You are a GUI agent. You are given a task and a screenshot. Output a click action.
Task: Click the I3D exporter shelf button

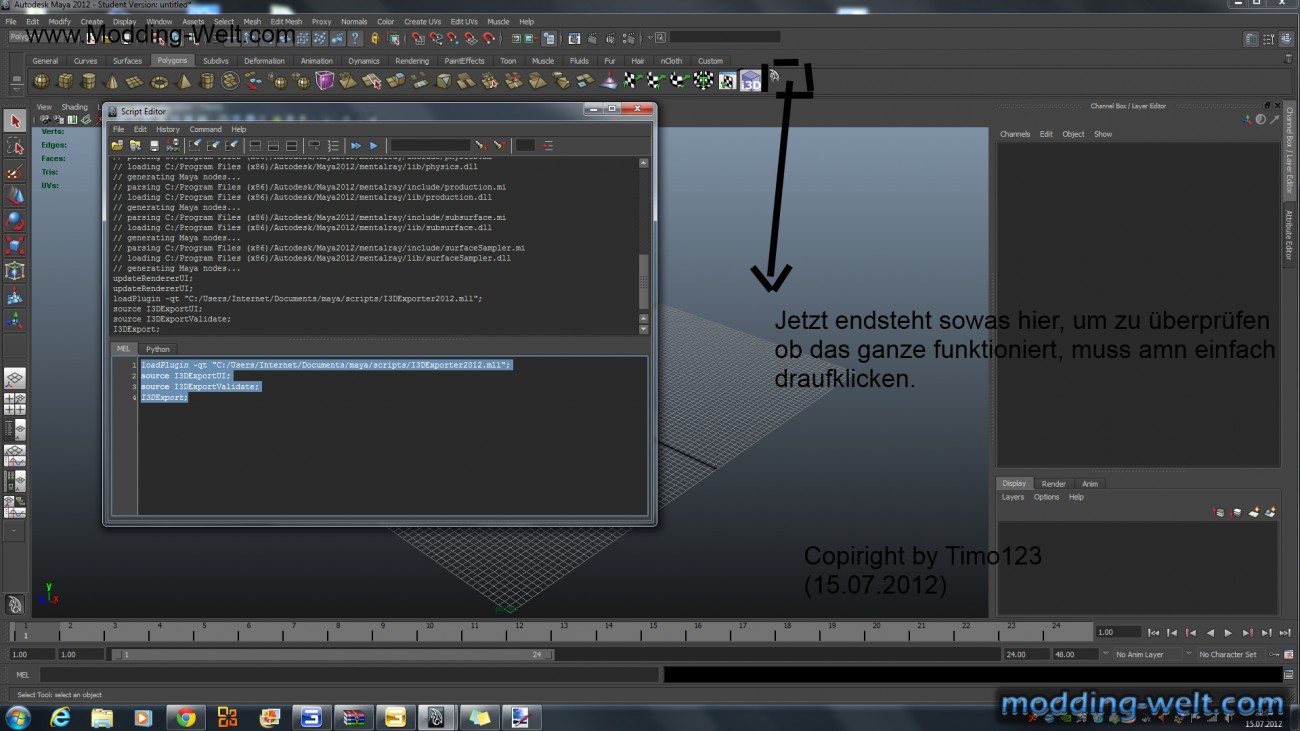click(751, 81)
